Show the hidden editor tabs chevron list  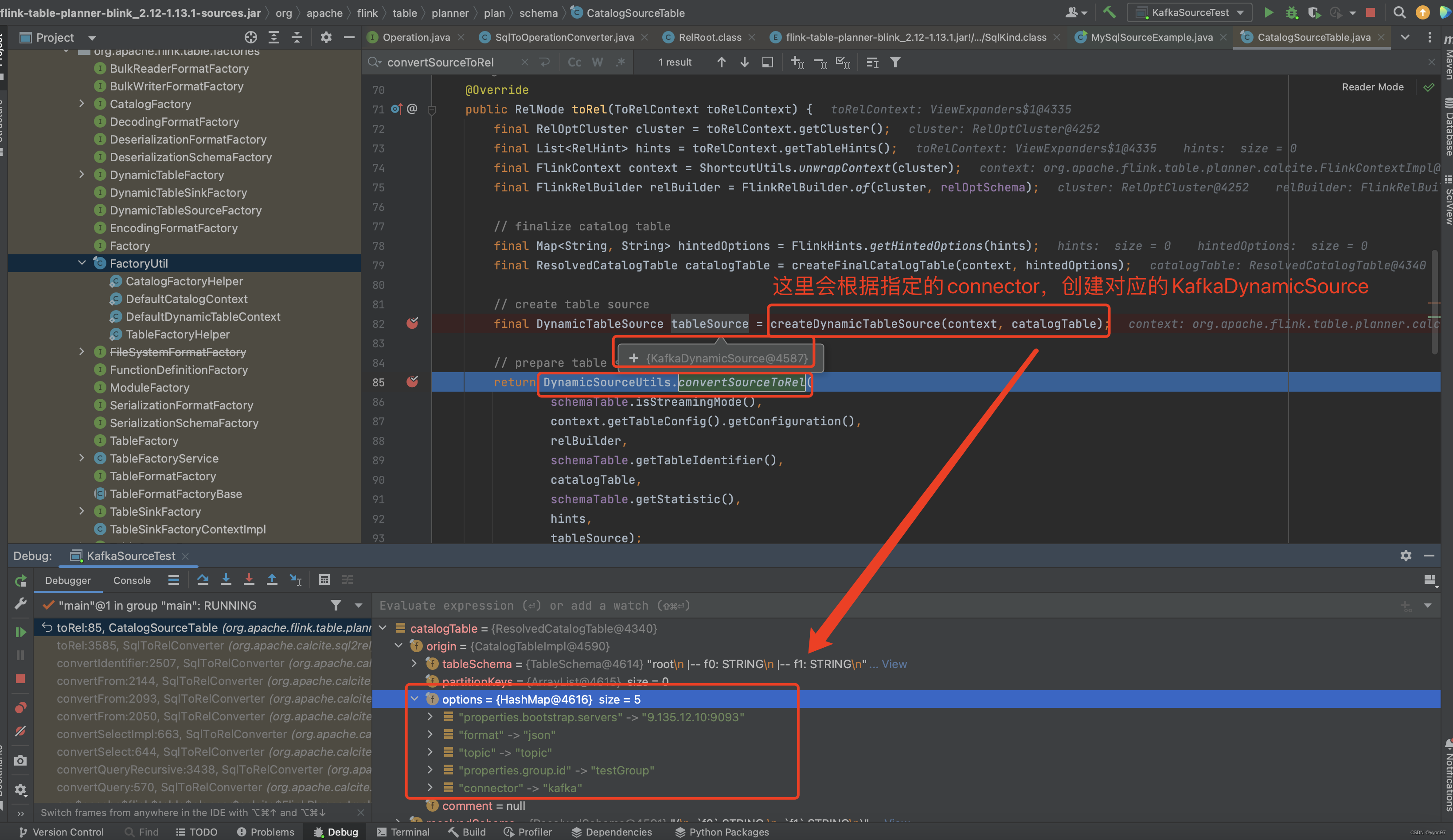(1405, 38)
